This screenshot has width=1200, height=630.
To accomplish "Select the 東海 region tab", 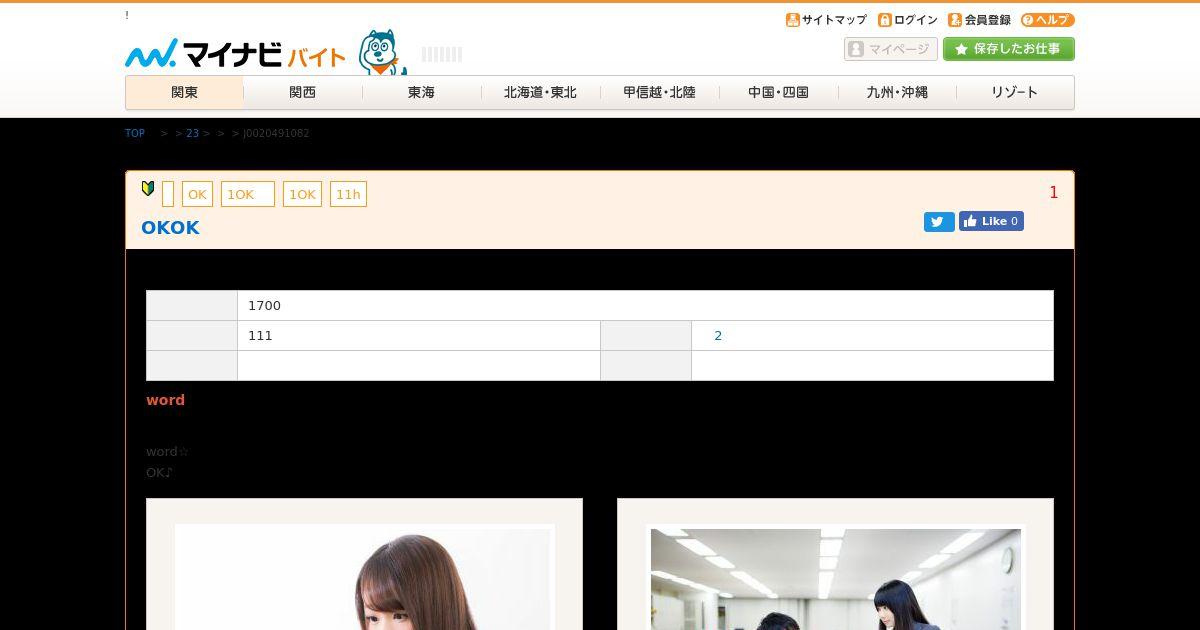I will pyautogui.click(x=421, y=92).
